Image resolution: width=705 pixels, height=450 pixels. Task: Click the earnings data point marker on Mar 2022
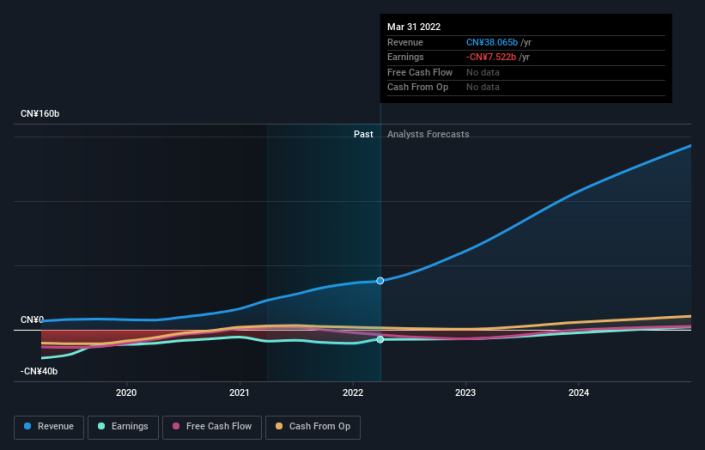click(x=380, y=339)
